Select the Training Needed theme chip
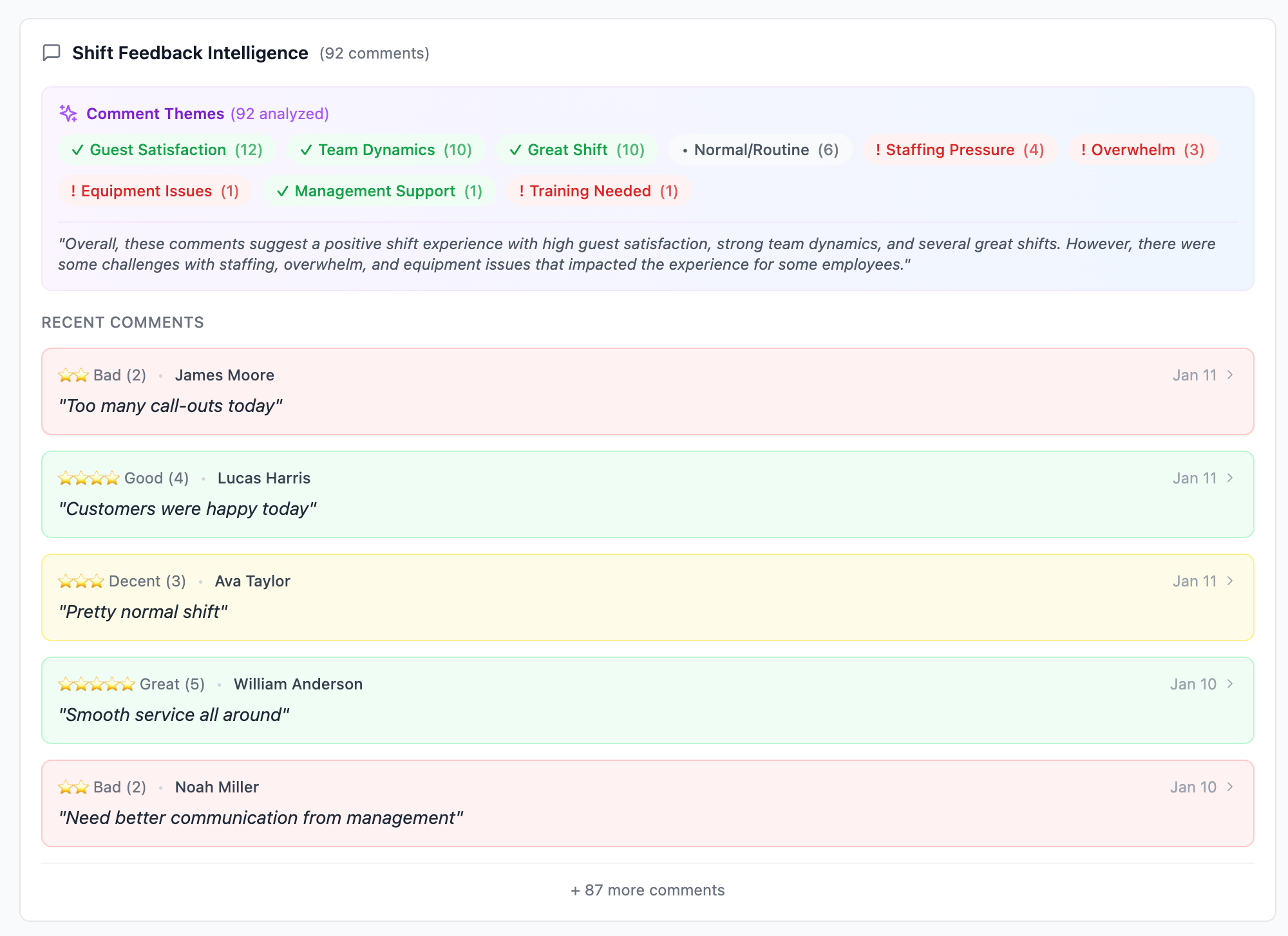The height and width of the screenshot is (936, 1288). [x=598, y=191]
